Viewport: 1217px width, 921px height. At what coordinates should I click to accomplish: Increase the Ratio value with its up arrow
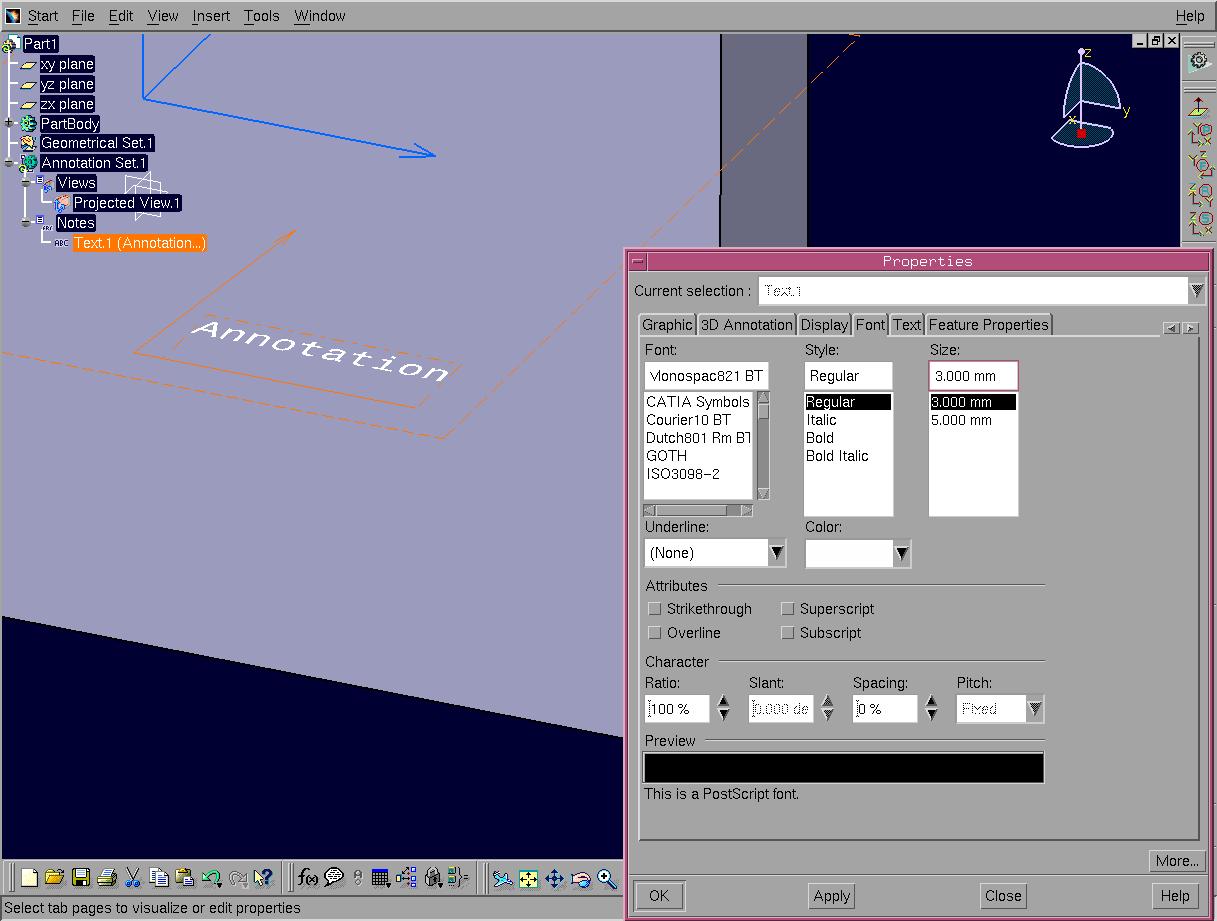tap(724, 702)
